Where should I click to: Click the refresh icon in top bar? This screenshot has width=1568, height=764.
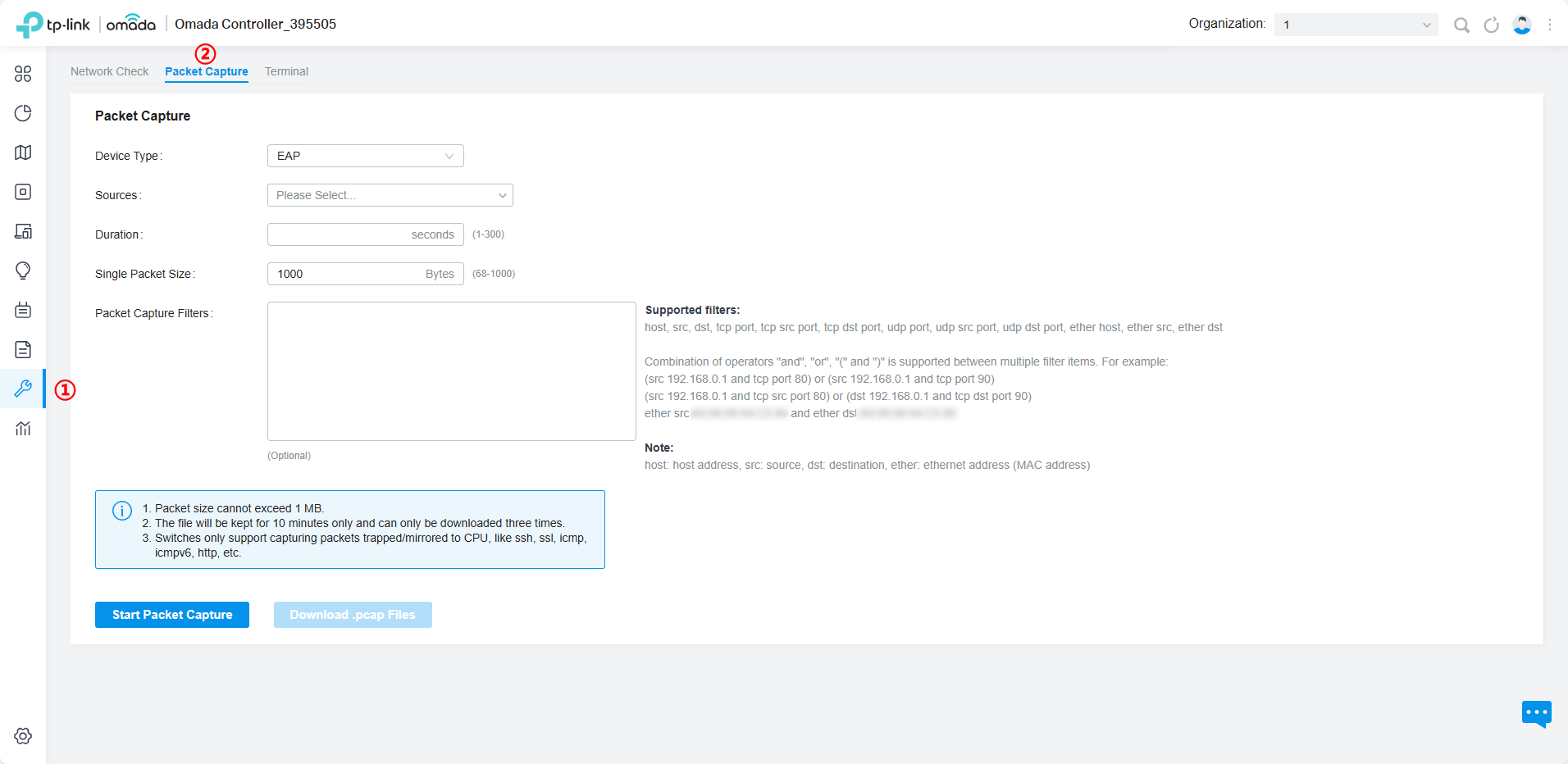click(1492, 25)
